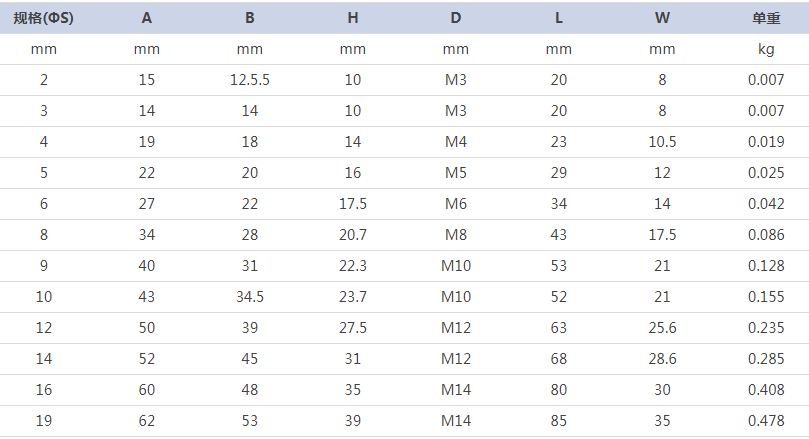Select the 0.478 weight cell
Viewport: 809px width, 439px height.
766,421
